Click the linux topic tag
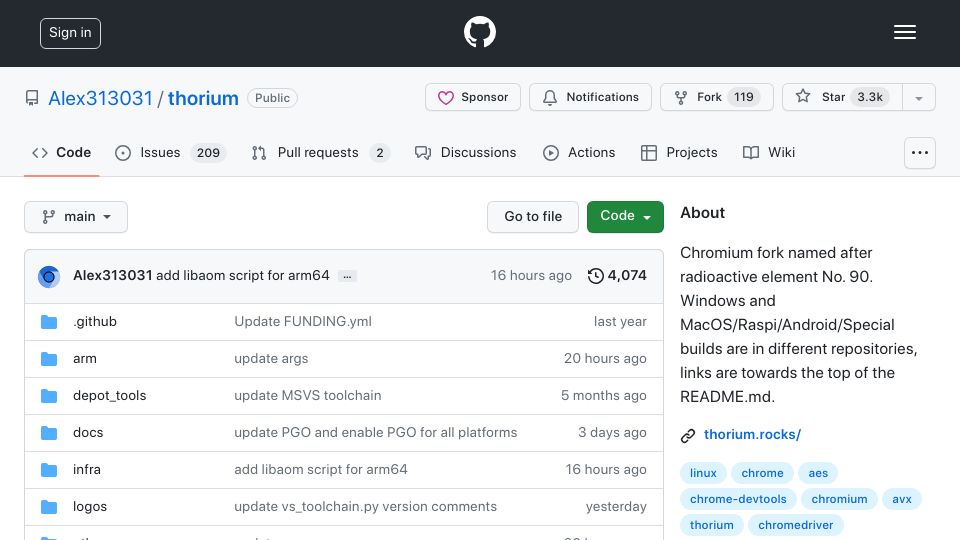 (x=703, y=473)
